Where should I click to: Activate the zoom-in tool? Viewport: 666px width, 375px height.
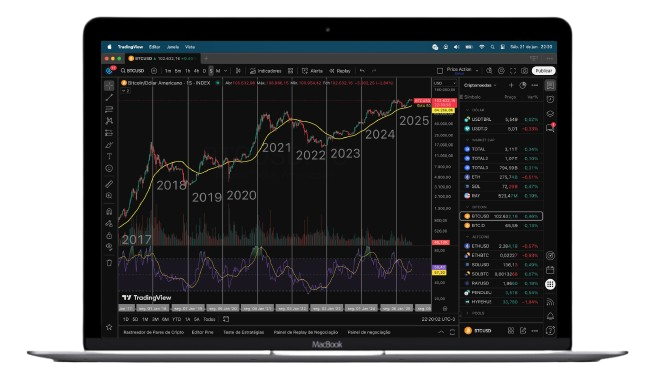pyautogui.click(x=109, y=196)
